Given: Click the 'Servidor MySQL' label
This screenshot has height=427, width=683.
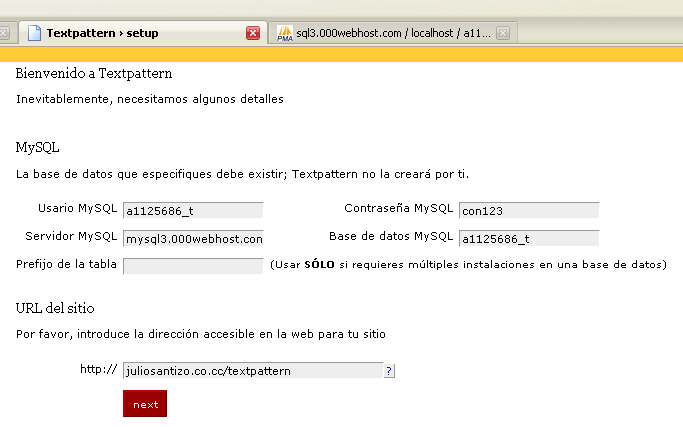Looking at the screenshot, I should 71,236.
